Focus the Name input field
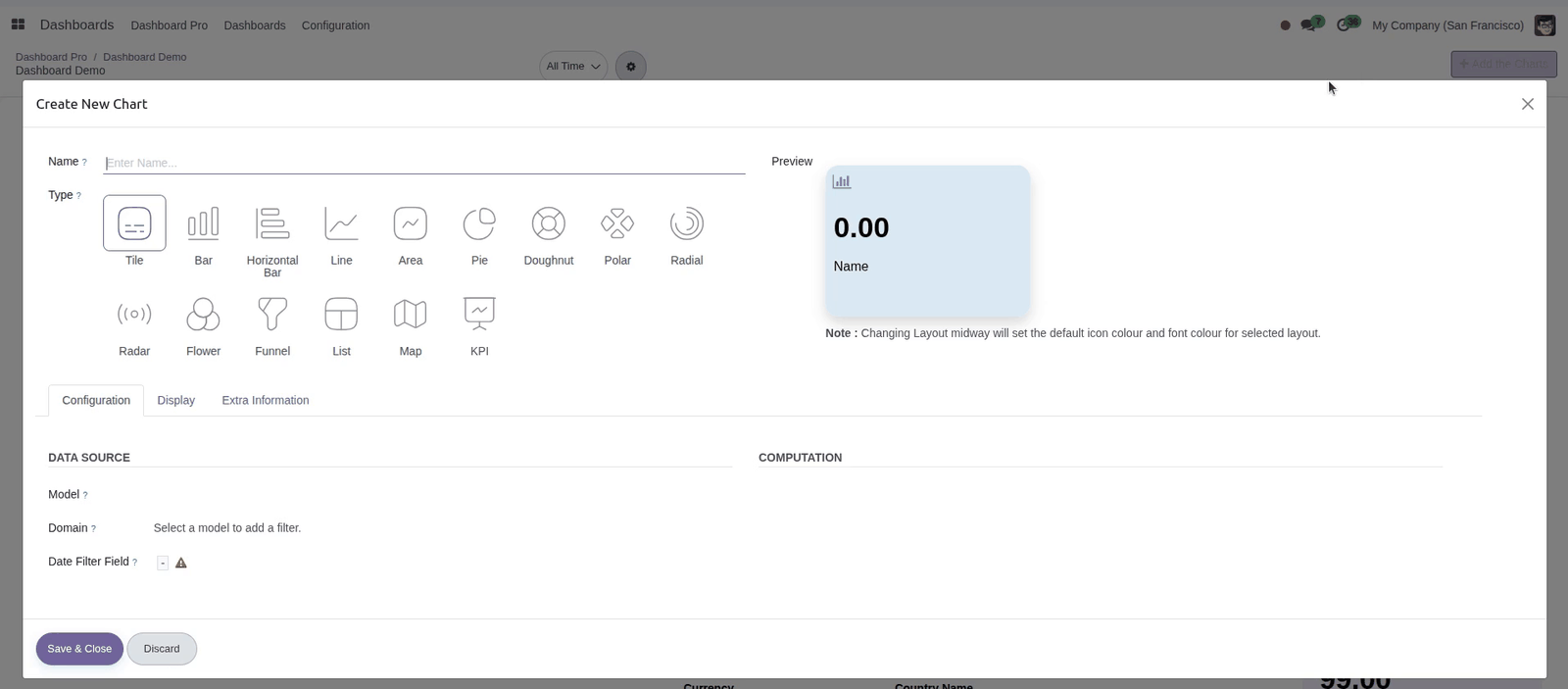 (x=424, y=163)
